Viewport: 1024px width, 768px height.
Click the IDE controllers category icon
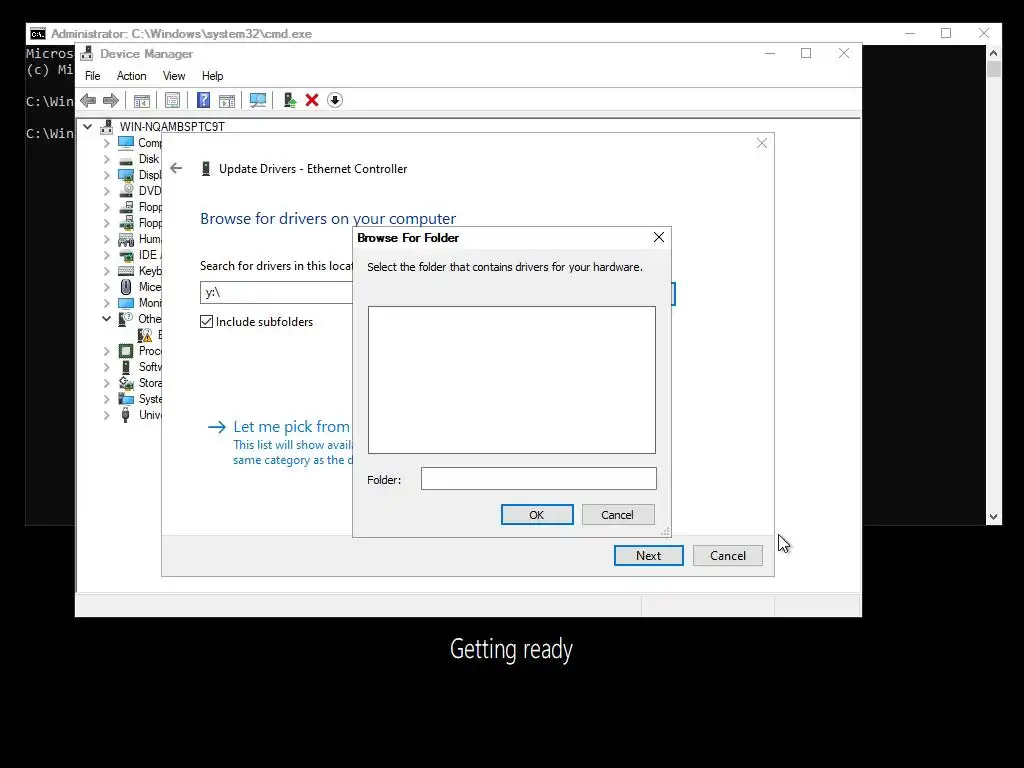[x=126, y=255]
